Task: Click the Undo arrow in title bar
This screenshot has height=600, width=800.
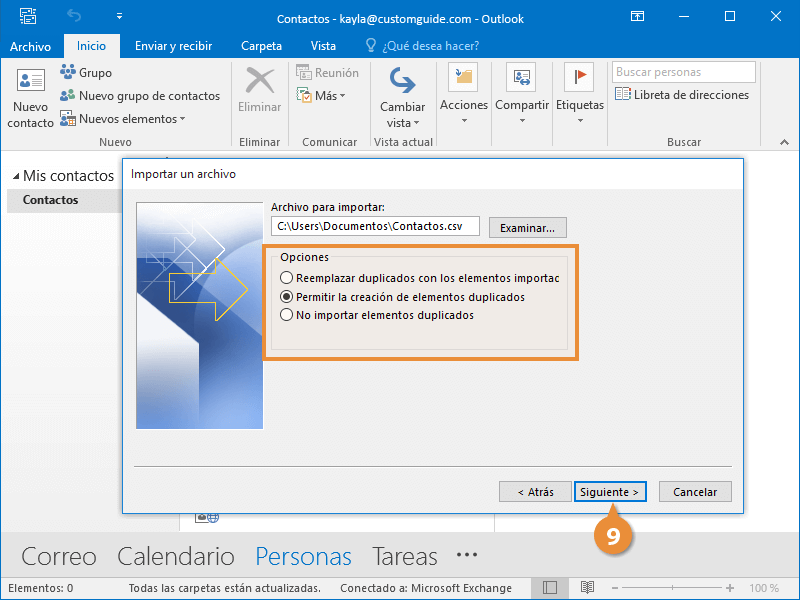Action: click(x=74, y=16)
